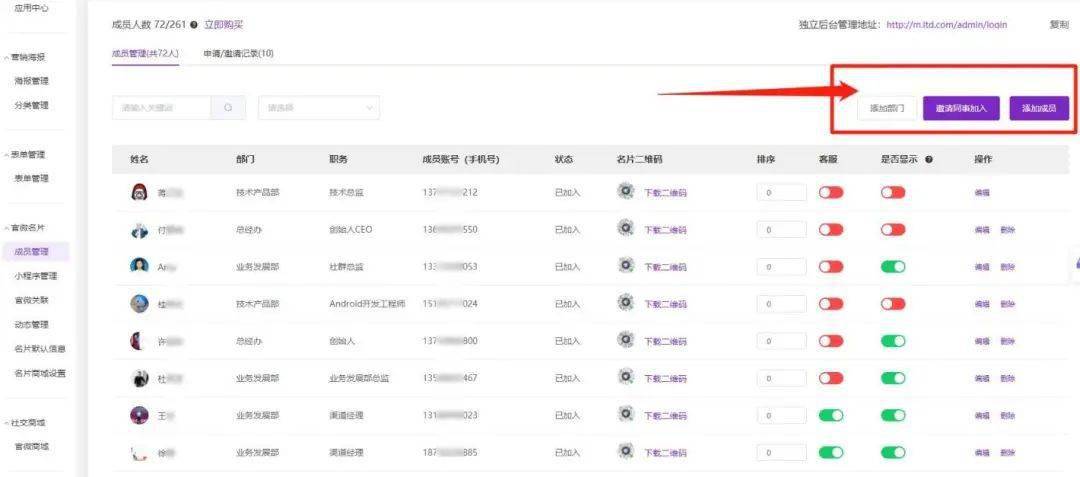Click 复制 to copy admin address
Viewport: 1080px width, 477px height.
click(x=1059, y=25)
